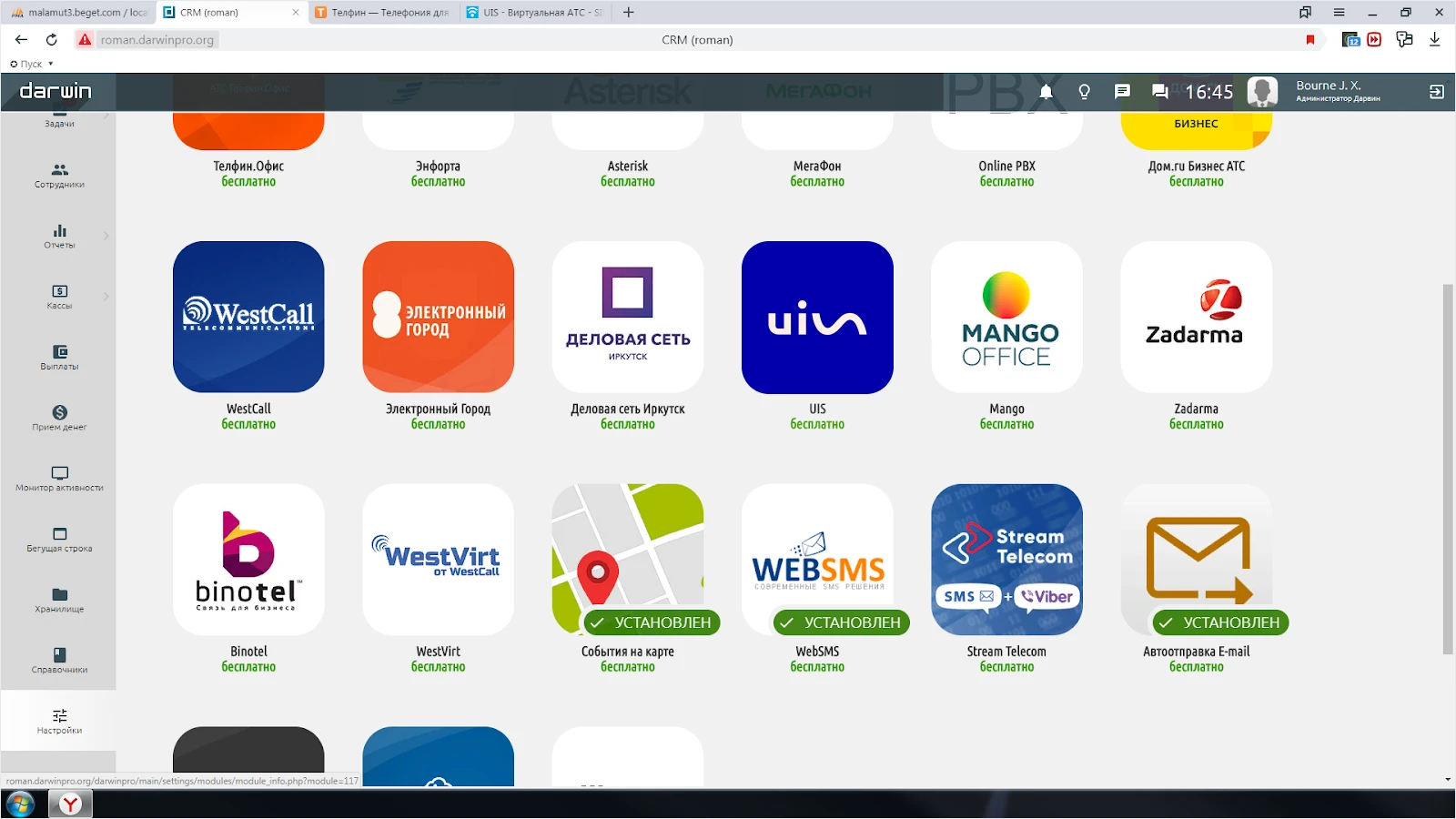Open the Stream Telecom module tile
This screenshot has height=819, width=1456.
pyautogui.click(x=1006, y=560)
